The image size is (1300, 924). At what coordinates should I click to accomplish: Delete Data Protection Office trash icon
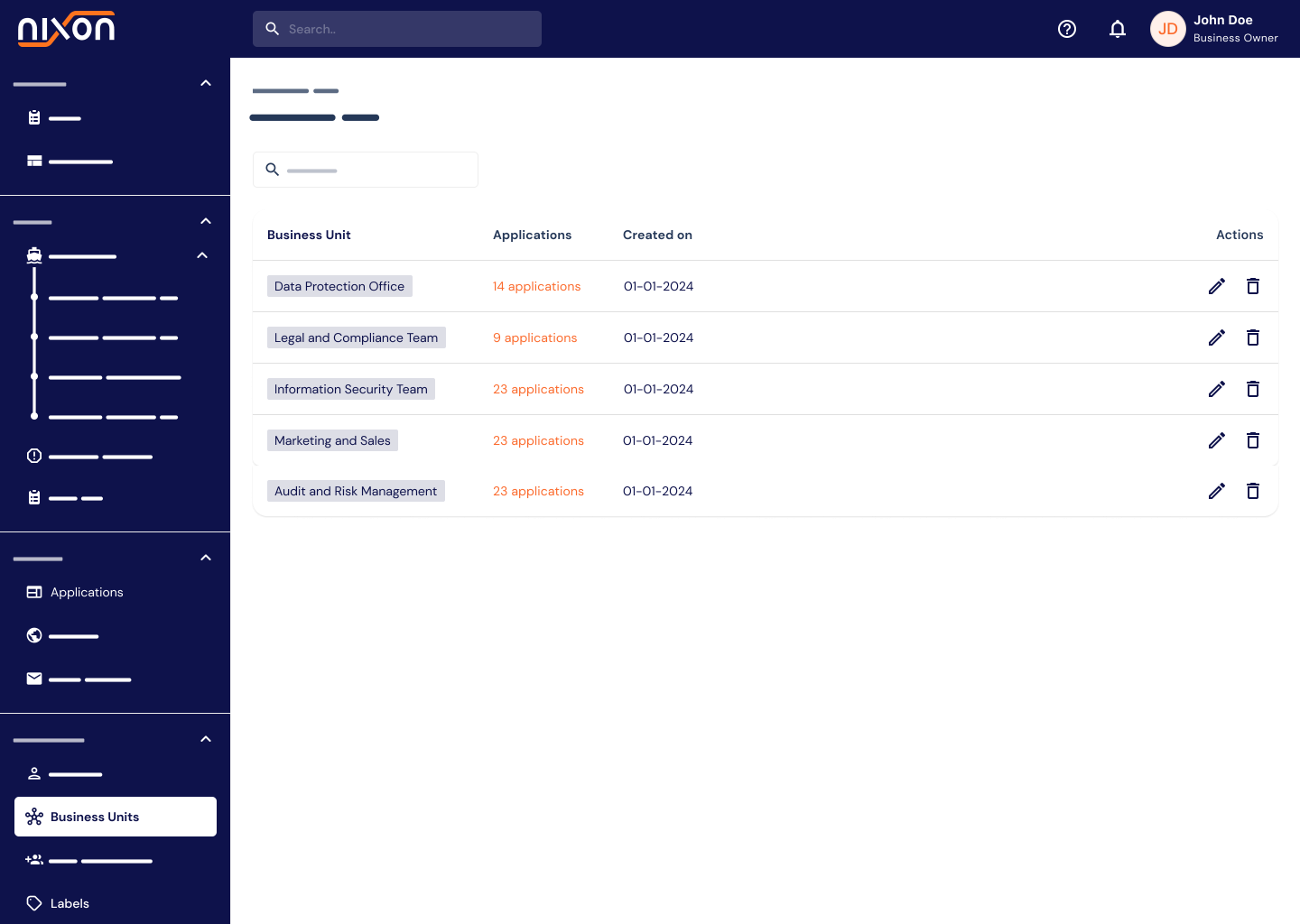click(x=1253, y=286)
